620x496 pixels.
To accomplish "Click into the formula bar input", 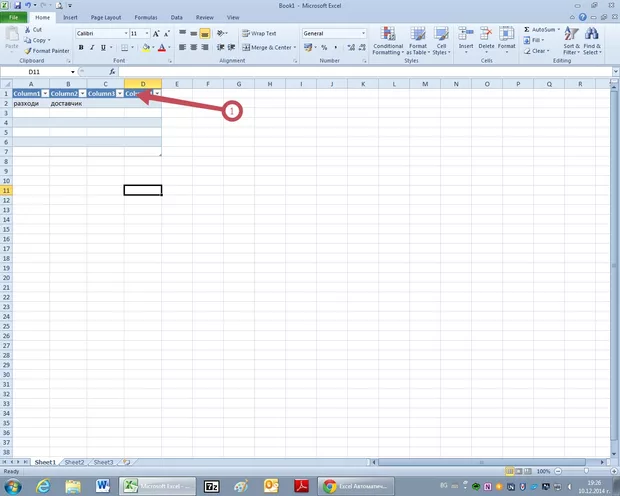I will coord(365,72).
